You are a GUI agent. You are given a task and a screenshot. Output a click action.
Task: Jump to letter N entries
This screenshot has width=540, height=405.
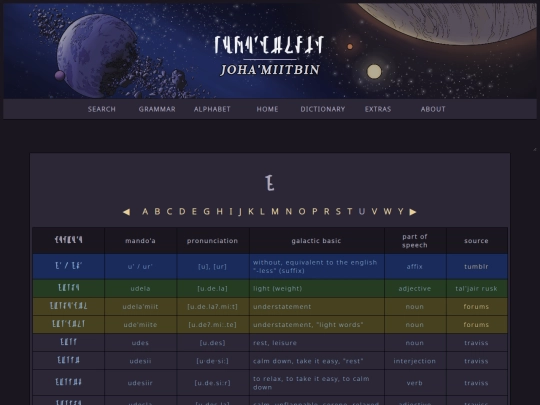tap(289, 211)
